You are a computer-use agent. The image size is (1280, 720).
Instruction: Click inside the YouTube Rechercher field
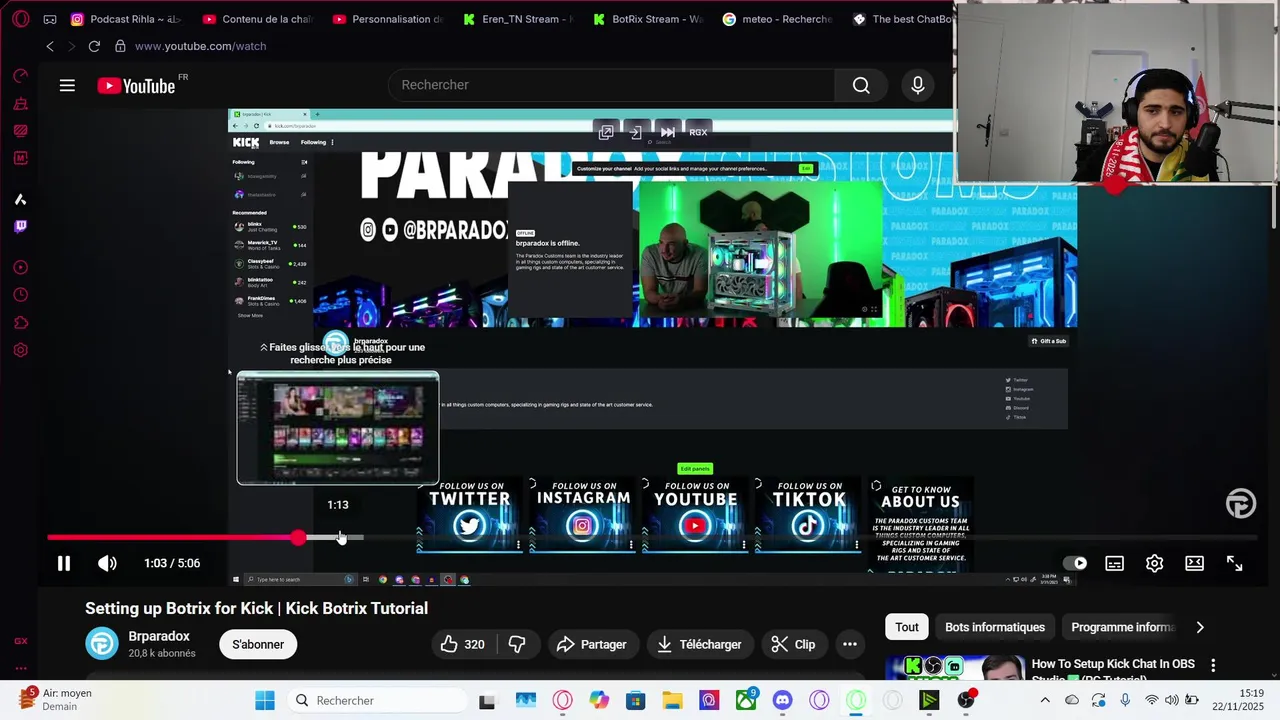pos(611,85)
